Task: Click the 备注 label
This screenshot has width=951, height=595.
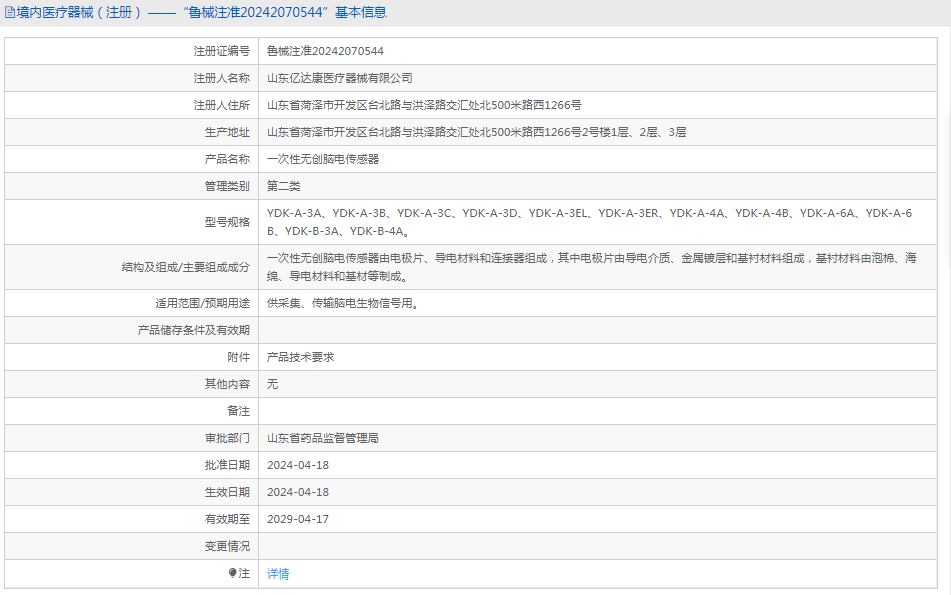Action: tap(238, 411)
